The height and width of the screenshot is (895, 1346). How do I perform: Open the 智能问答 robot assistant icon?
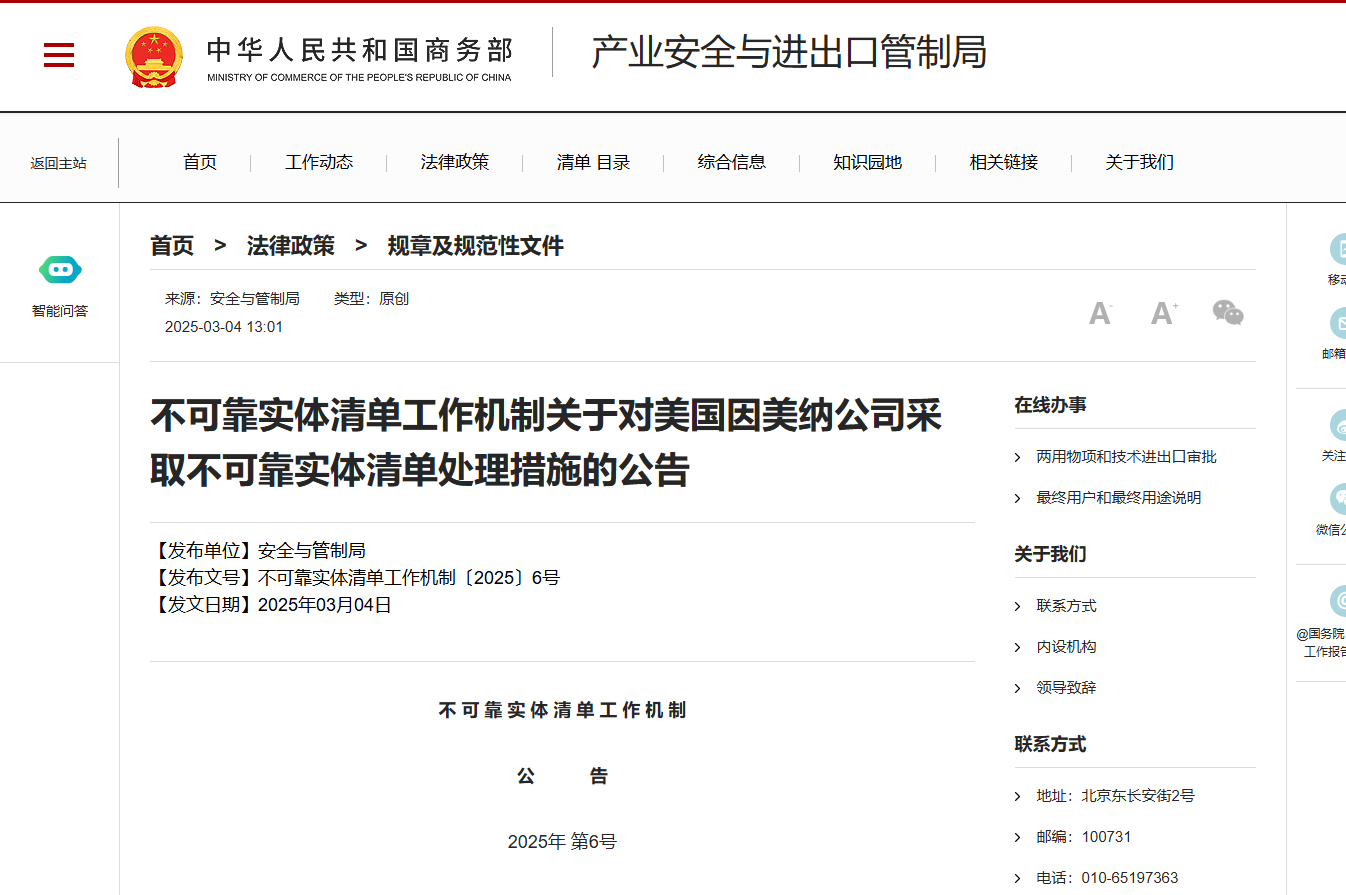pos(60,270)
